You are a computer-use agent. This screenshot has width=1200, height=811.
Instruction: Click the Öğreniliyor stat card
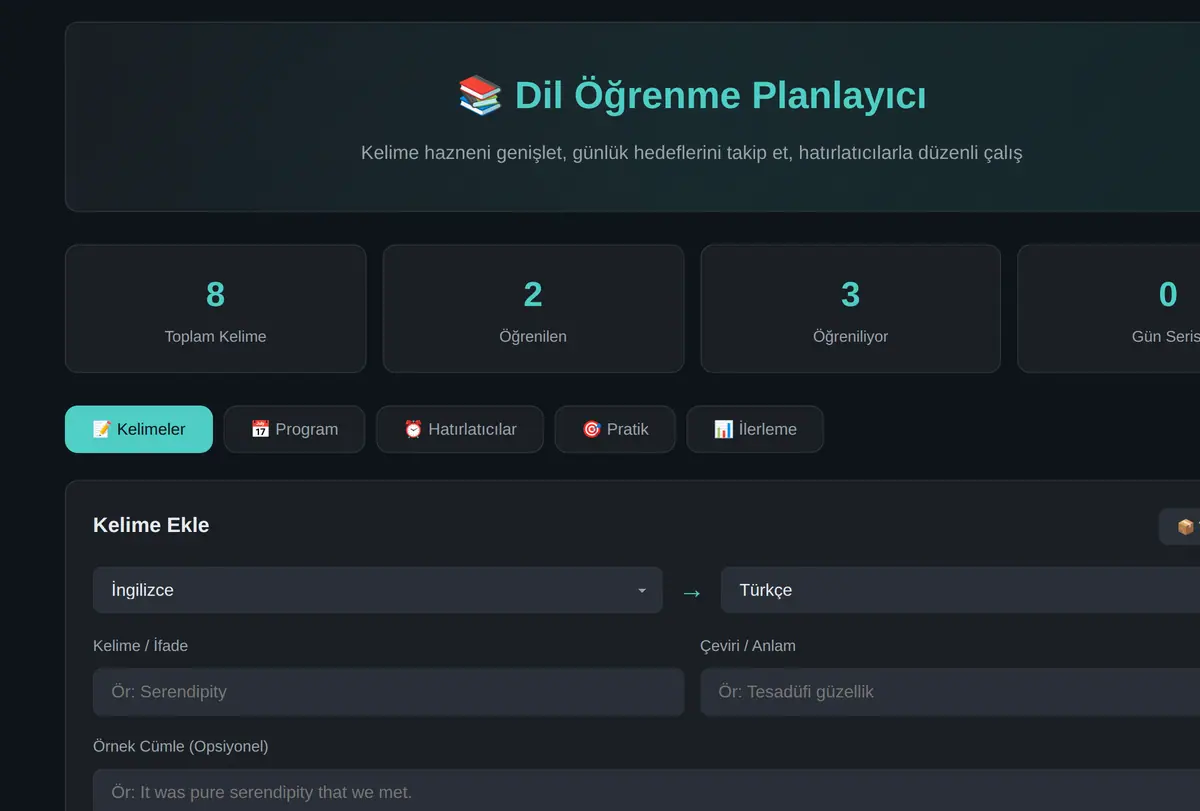pos(850,309)
